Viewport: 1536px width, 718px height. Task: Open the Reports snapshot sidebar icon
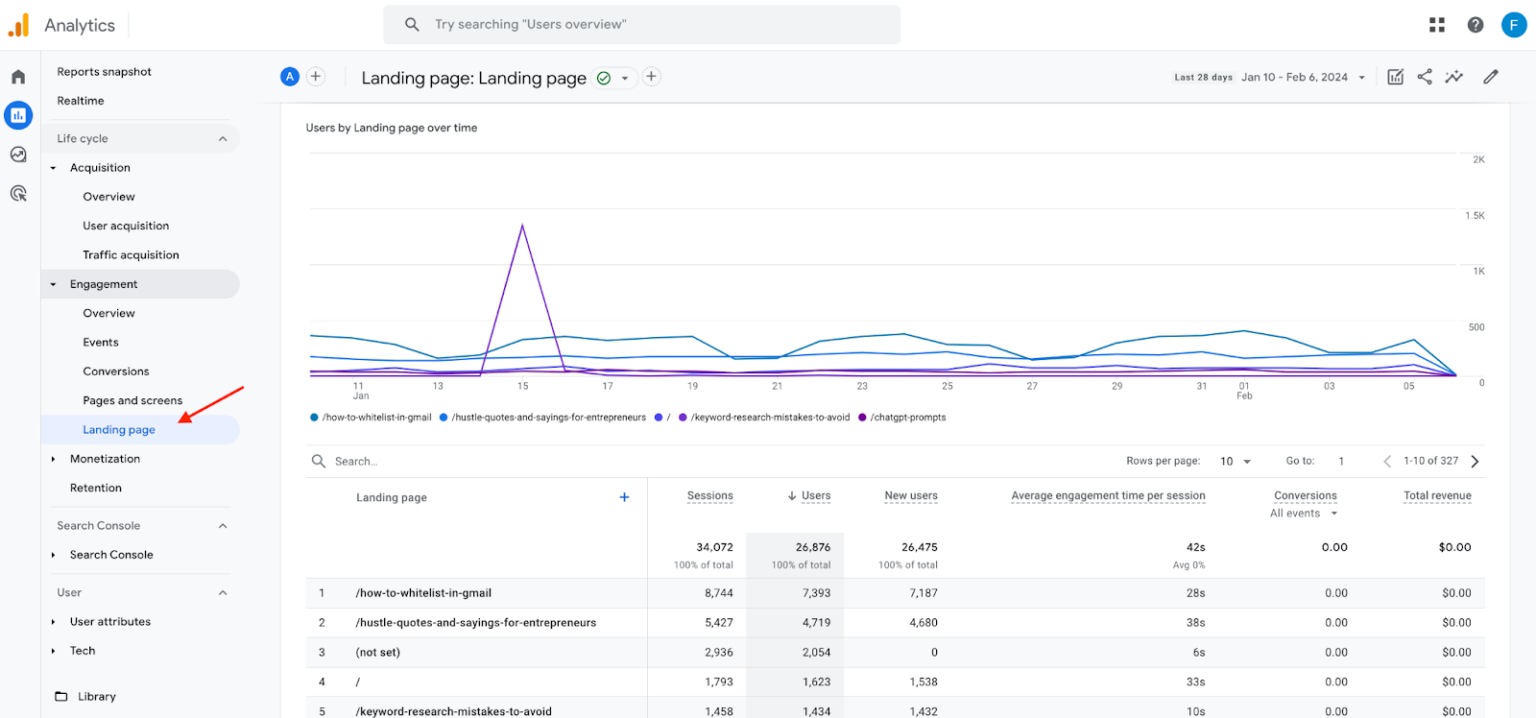point(18,115)
